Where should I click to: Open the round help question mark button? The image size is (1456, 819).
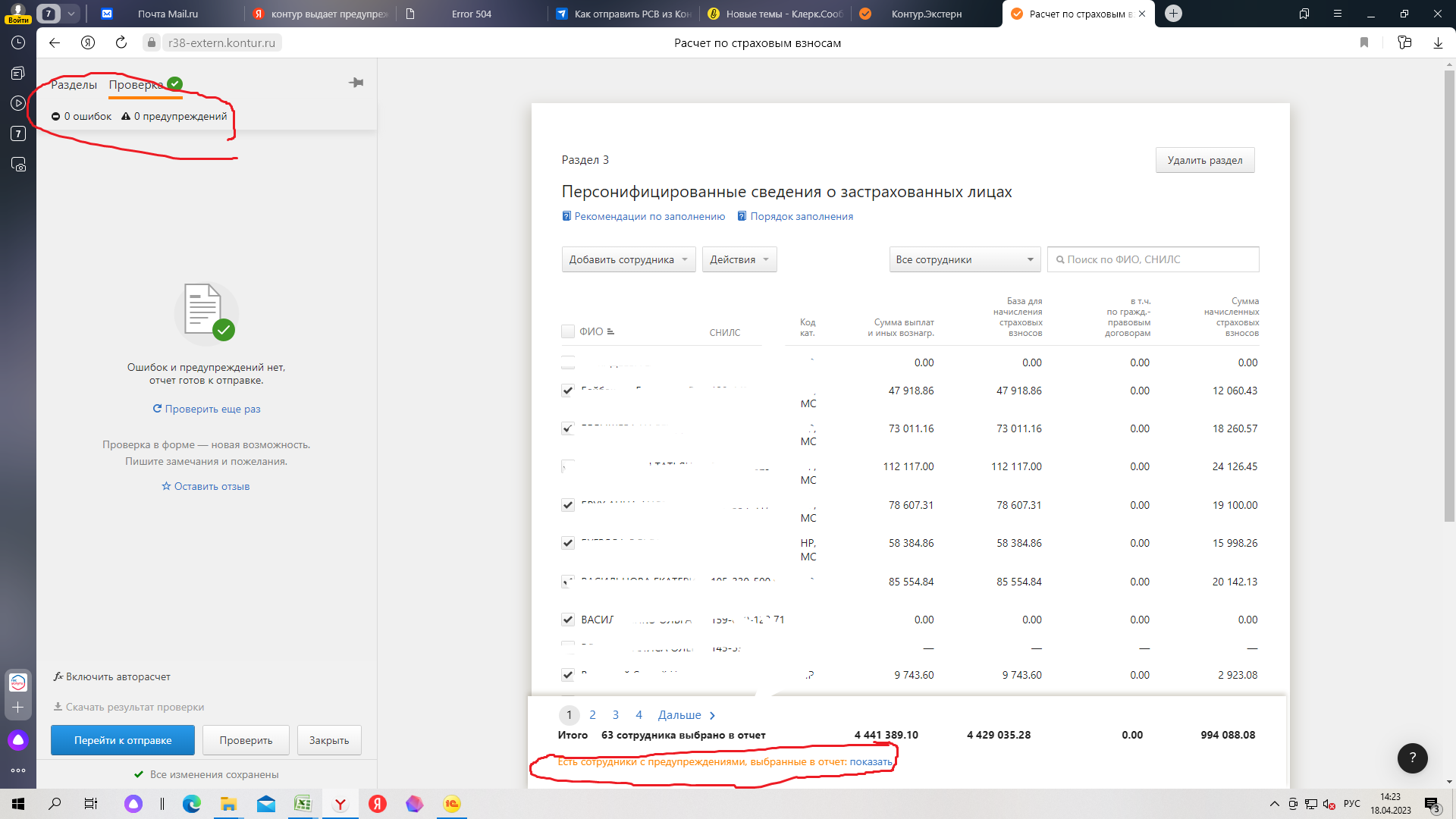pyautogui.click(x=1412, y=758)
